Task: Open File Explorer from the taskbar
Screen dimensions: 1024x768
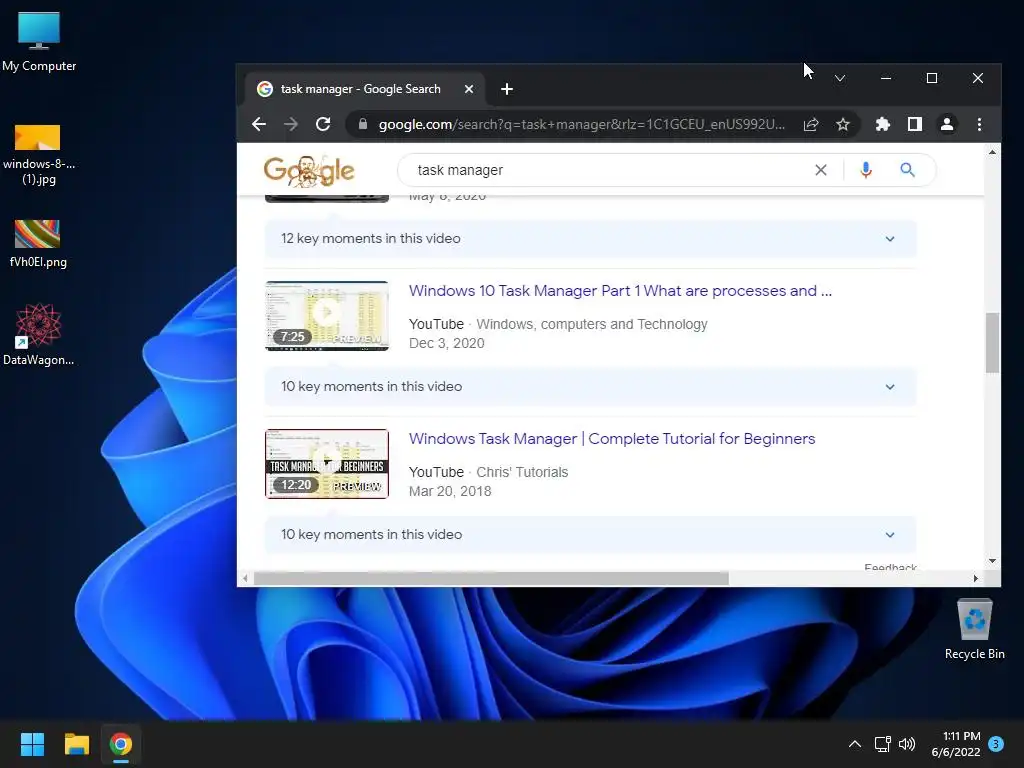Action: pyautogui.click(x=76, y=744)
